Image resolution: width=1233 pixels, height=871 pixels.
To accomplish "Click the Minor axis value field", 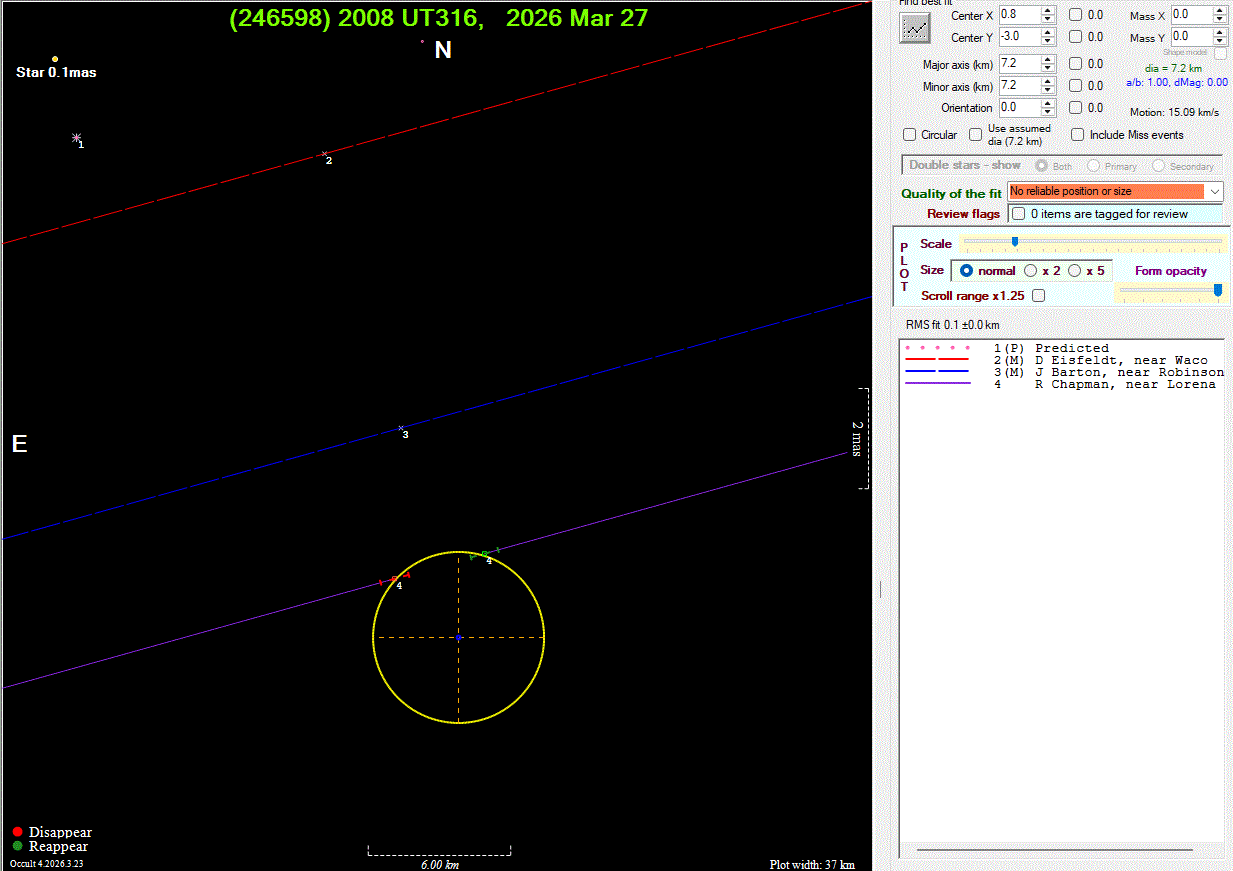I will pos(1018,86).
